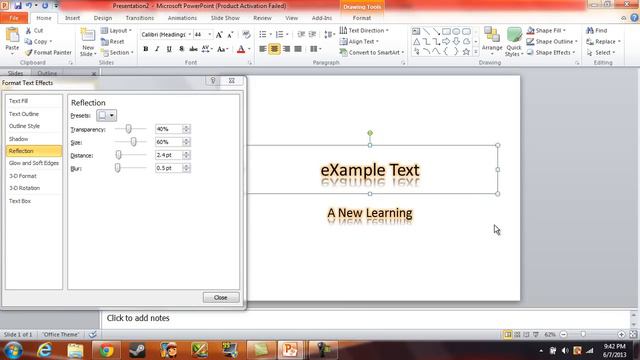The height and width of the screenshot is (360, 640).
Task: Expand the Text Direction menu
Action: pos(364,31)
